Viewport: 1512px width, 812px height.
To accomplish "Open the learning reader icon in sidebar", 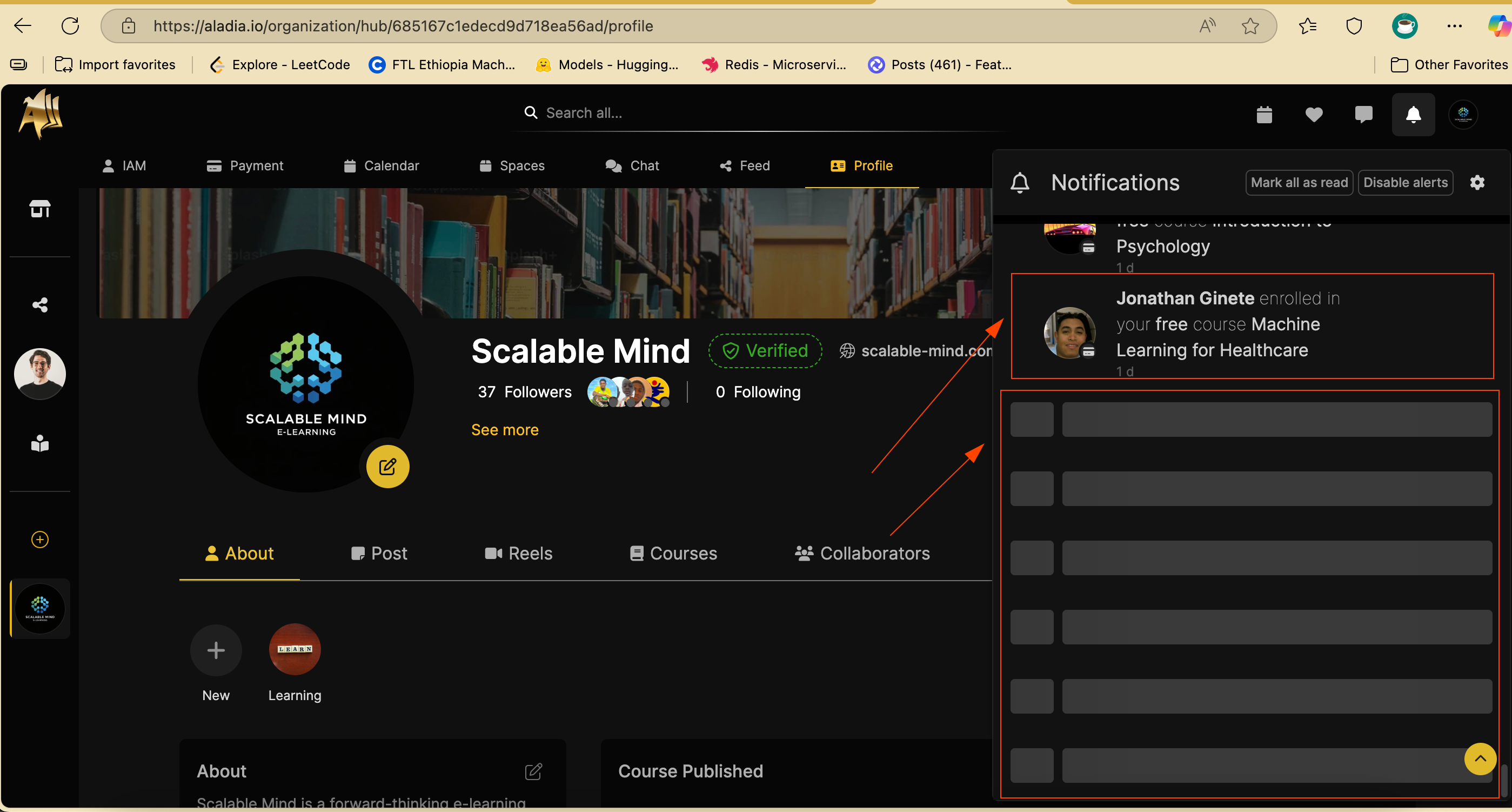I will click(40, 443).
